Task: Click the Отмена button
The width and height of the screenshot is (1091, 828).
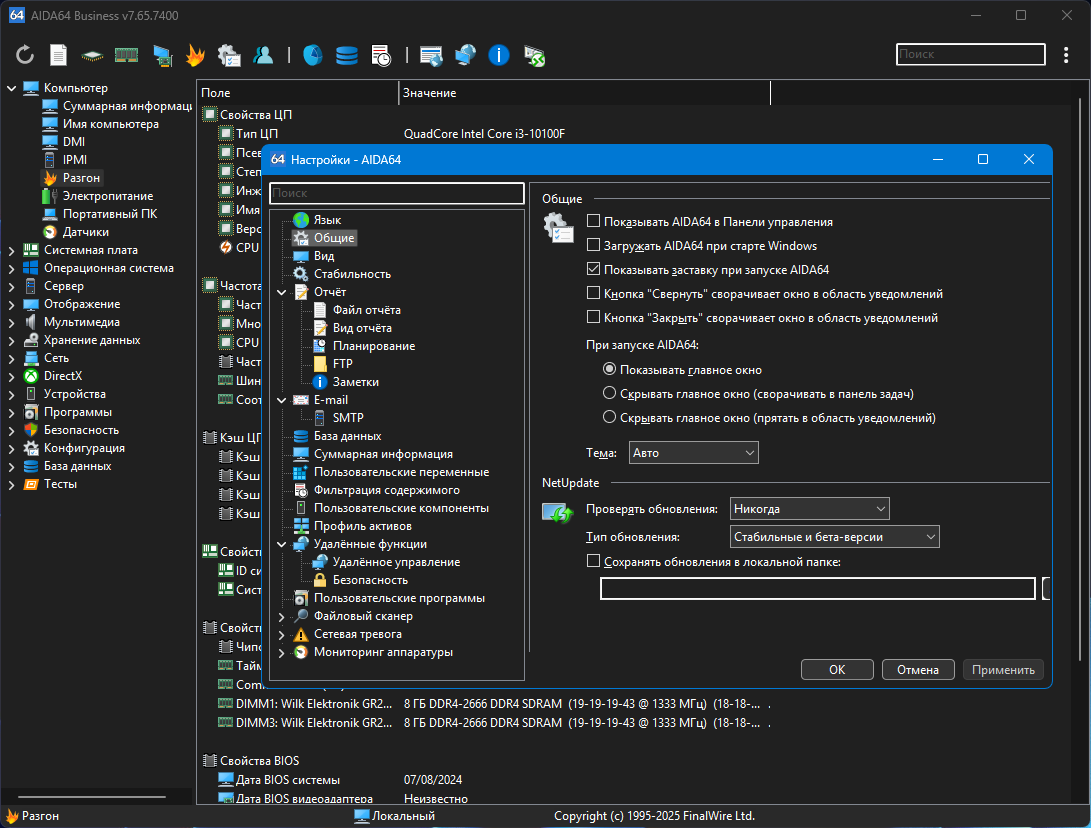Action: [918, 669]
